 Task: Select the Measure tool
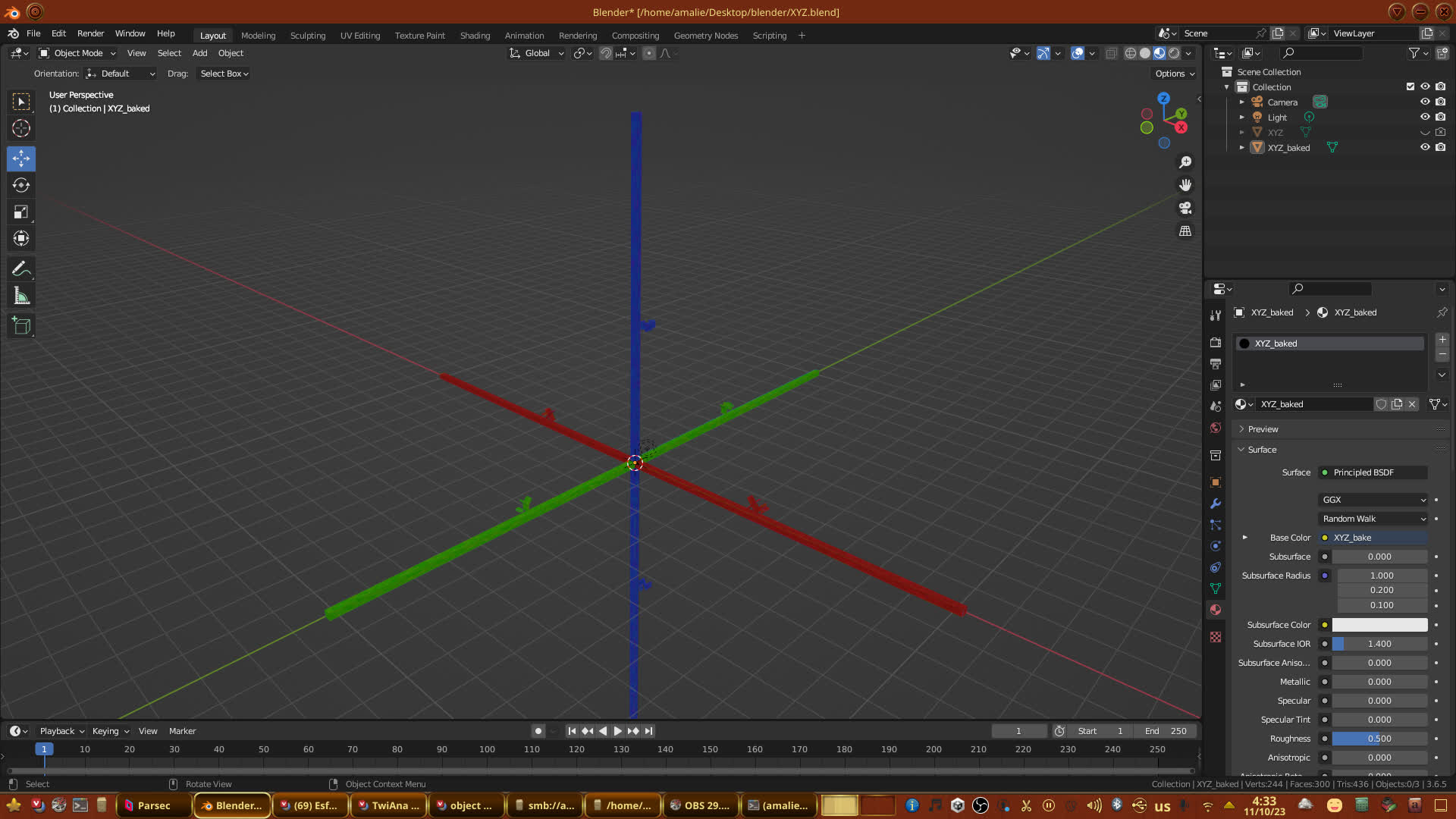click(21, 297)
